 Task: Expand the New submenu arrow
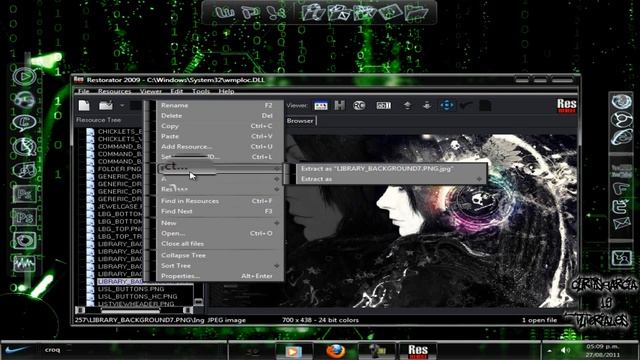[x=277, y=223]
